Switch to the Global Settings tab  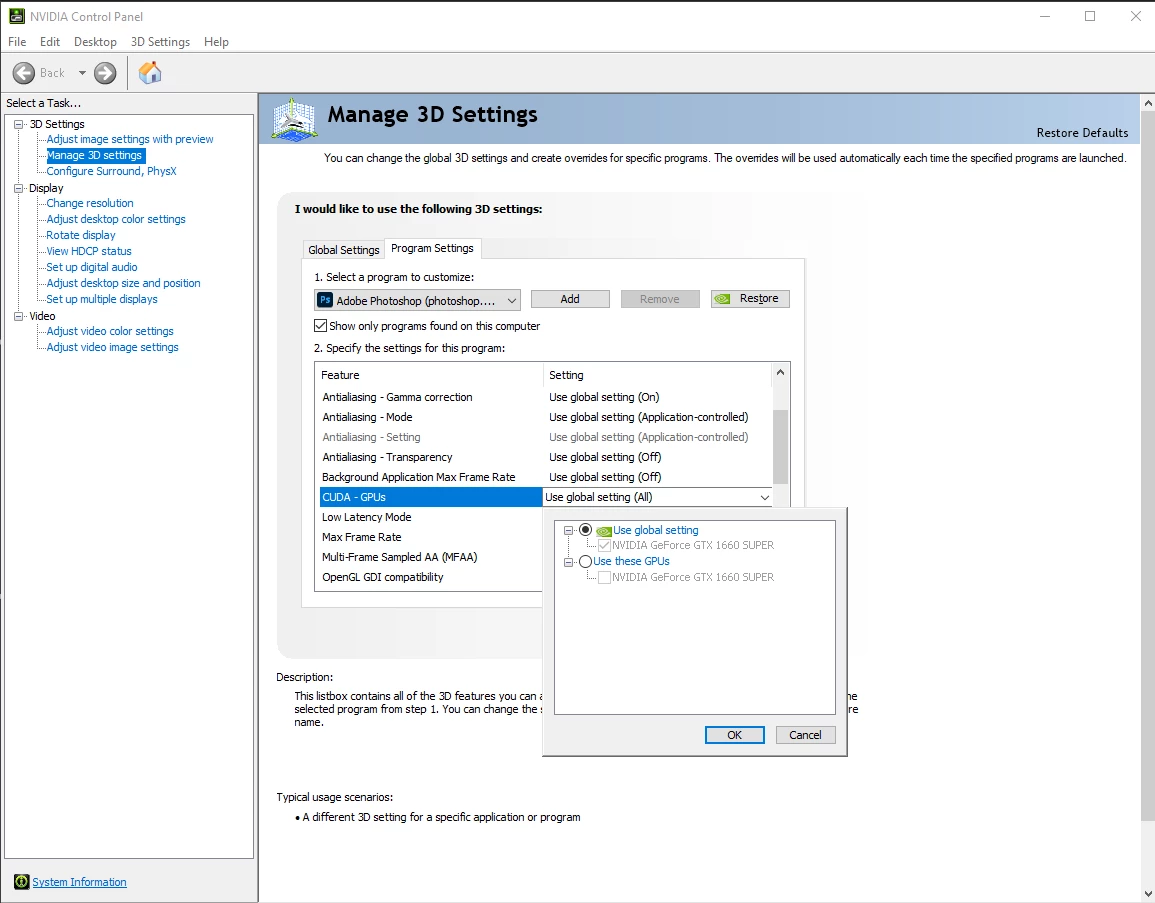pyautogui.click(x=343, y=250)
